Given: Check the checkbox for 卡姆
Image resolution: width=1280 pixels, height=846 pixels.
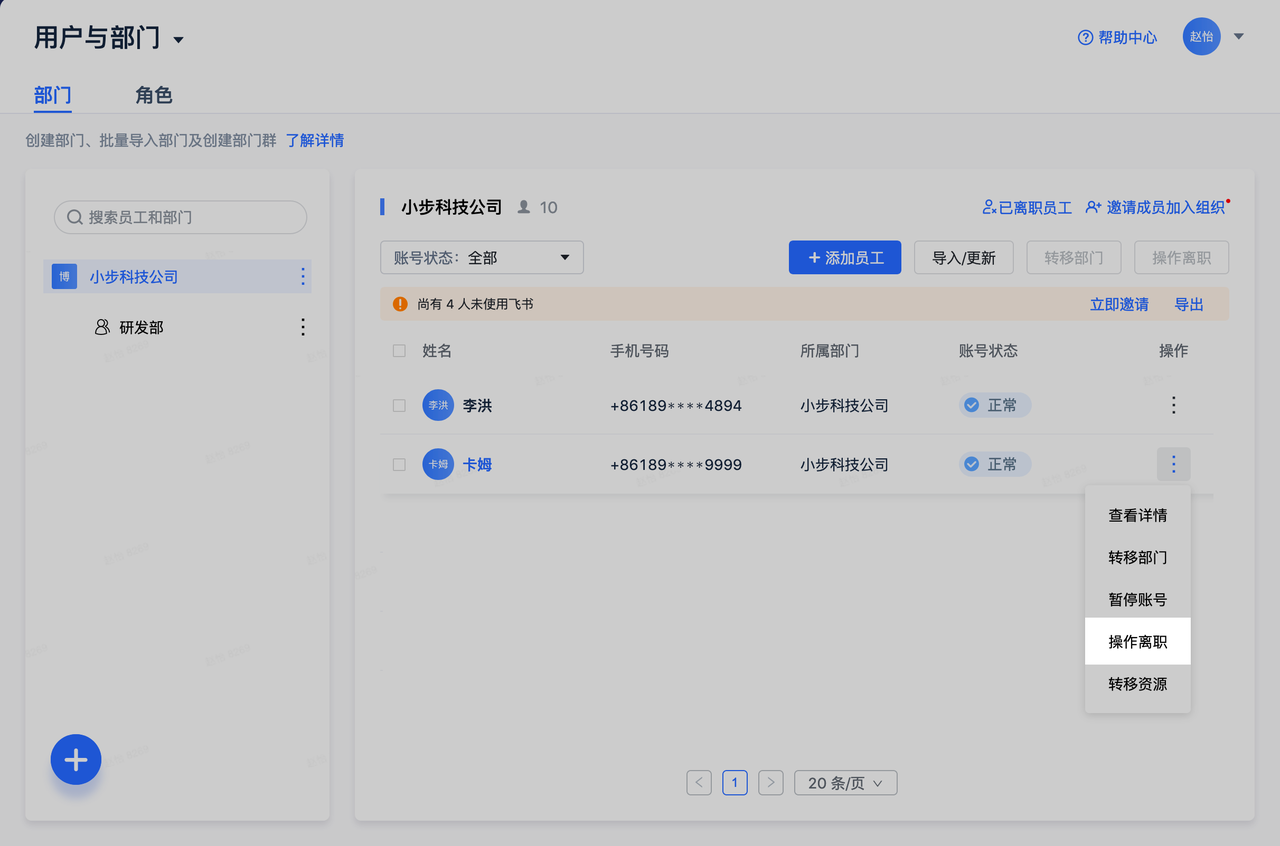Looking at the screenshot, I should coord(399,464).
